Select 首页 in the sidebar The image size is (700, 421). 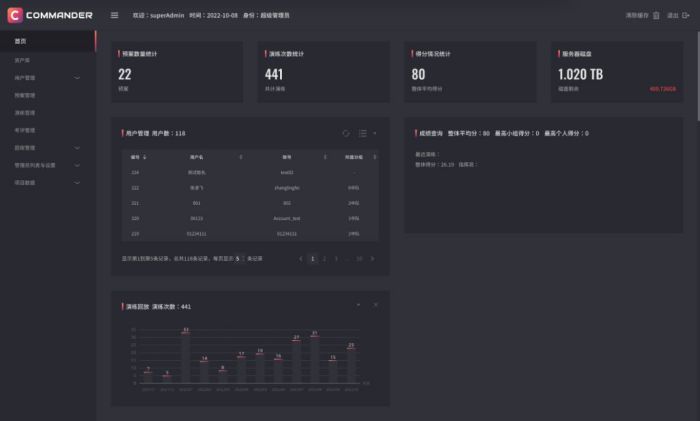(21, 41)
